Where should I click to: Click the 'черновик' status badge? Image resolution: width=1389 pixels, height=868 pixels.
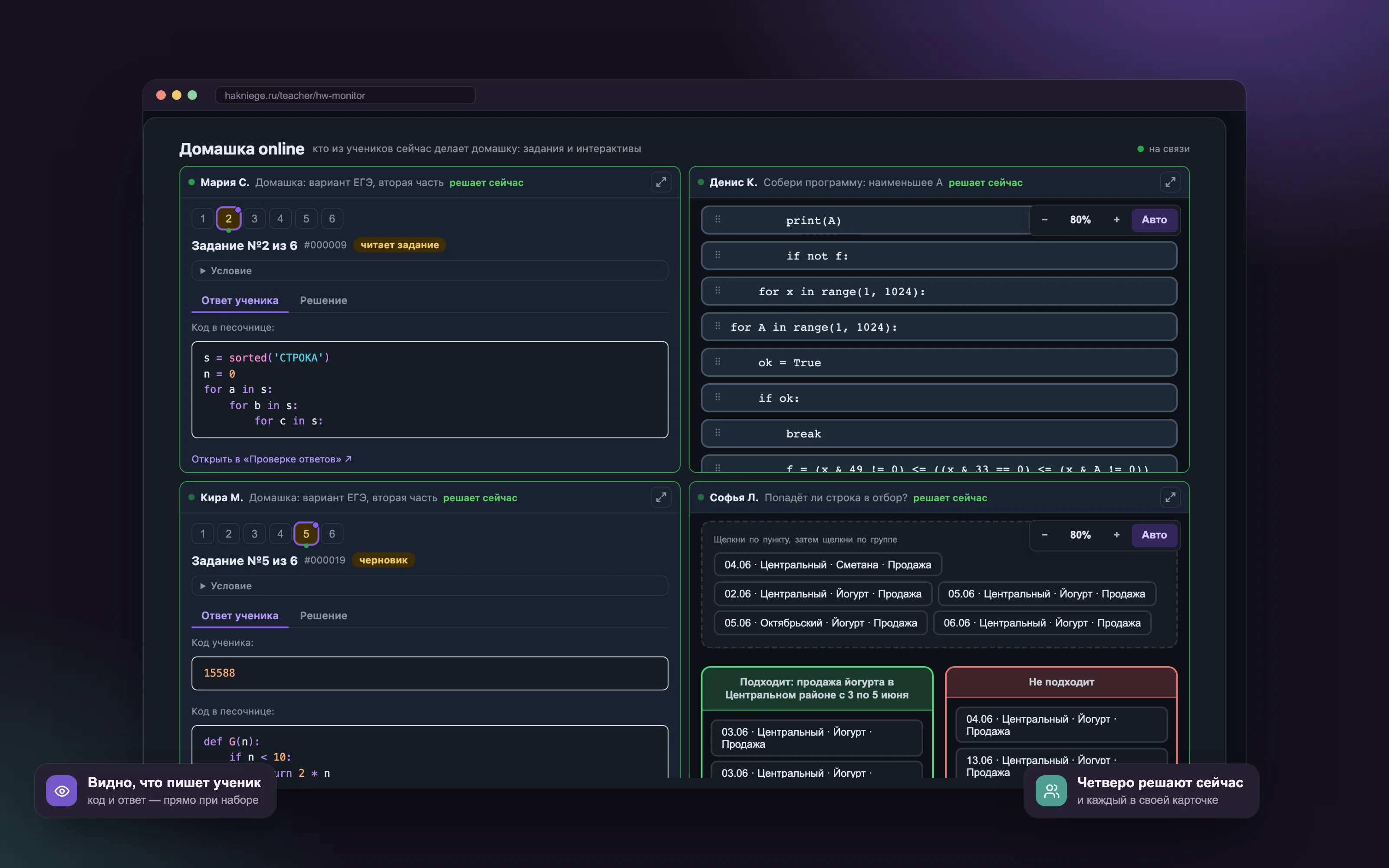[383, 560]
